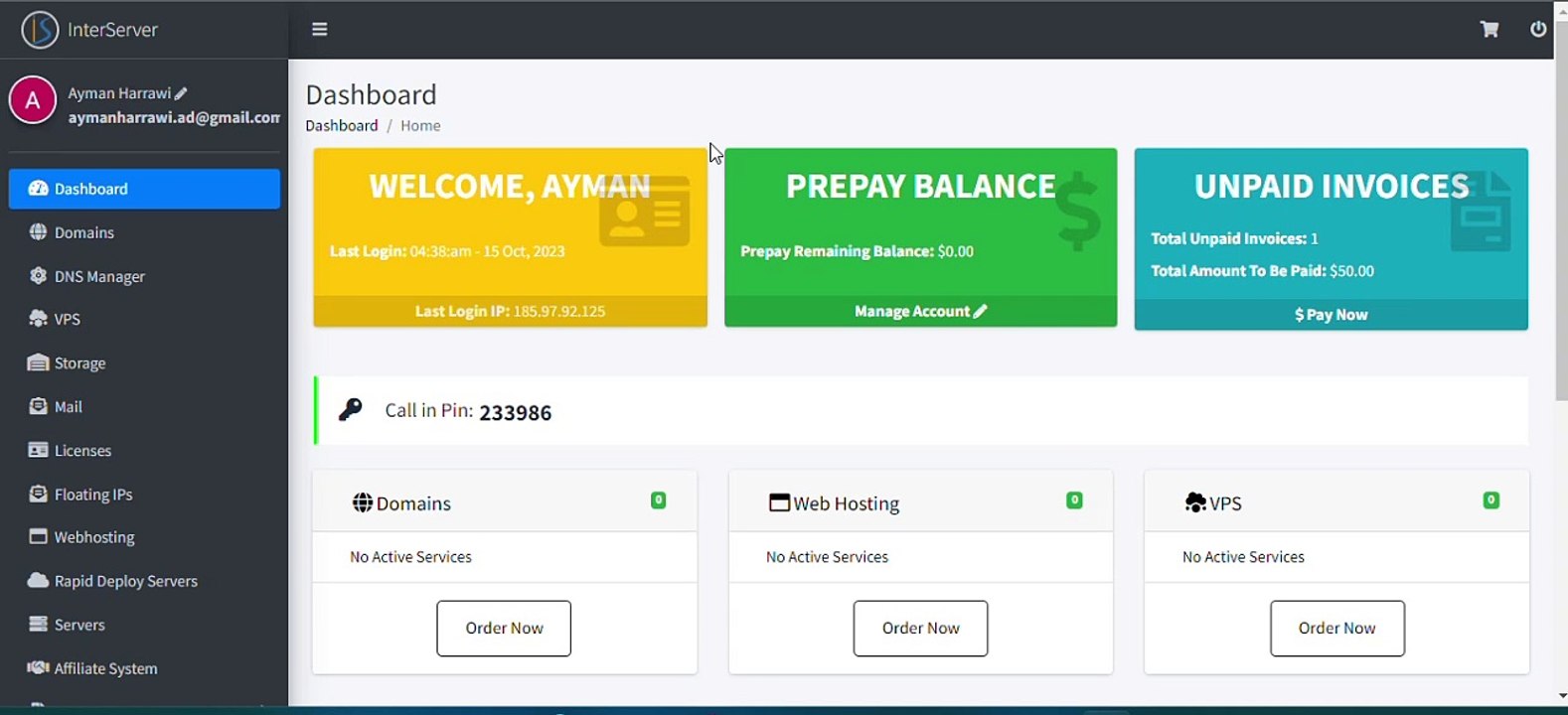
Task: Go to Domains in the sidebar
Action: pos(144,232)
